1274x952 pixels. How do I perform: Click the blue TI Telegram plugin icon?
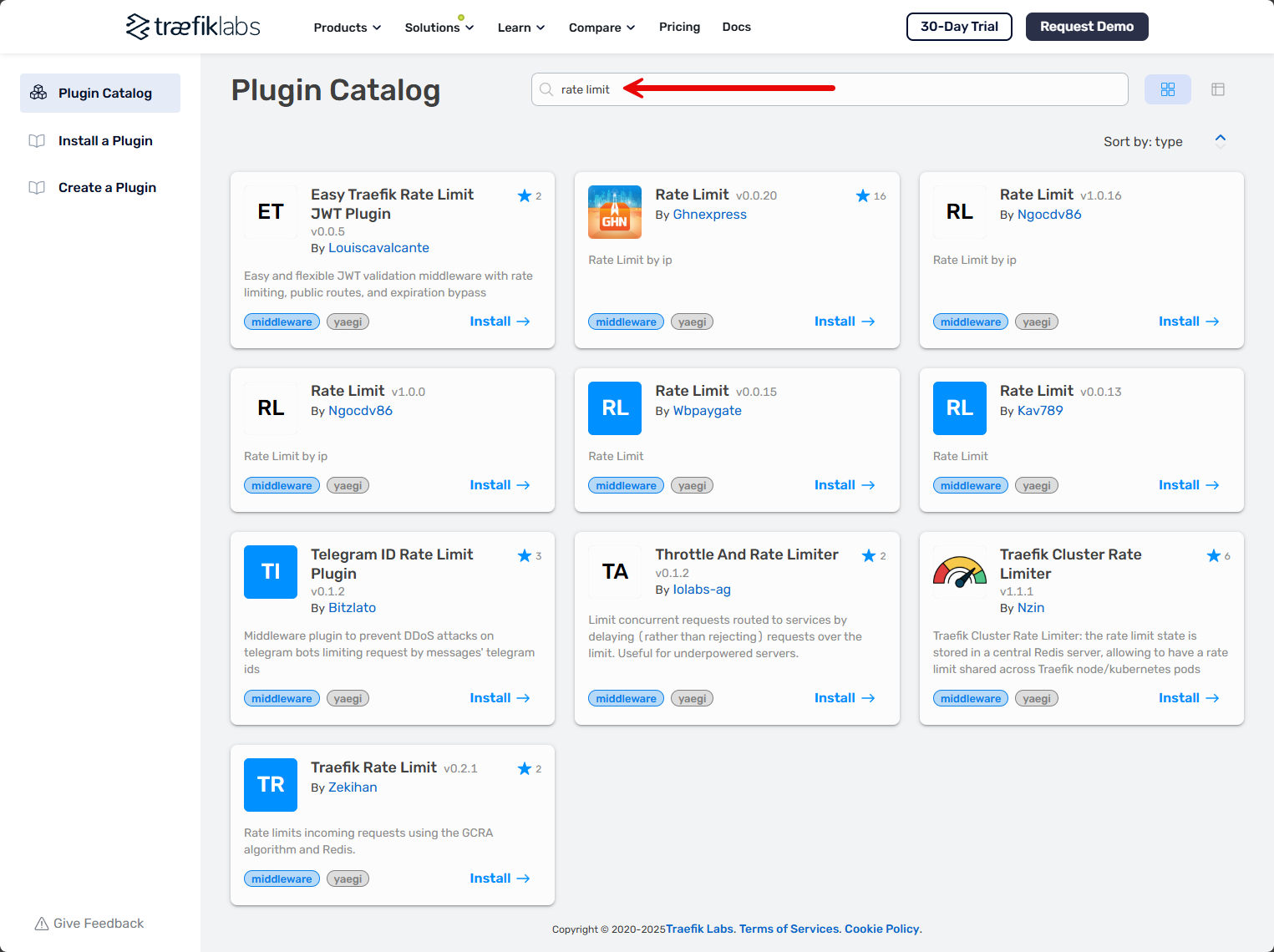pos(271,572)
